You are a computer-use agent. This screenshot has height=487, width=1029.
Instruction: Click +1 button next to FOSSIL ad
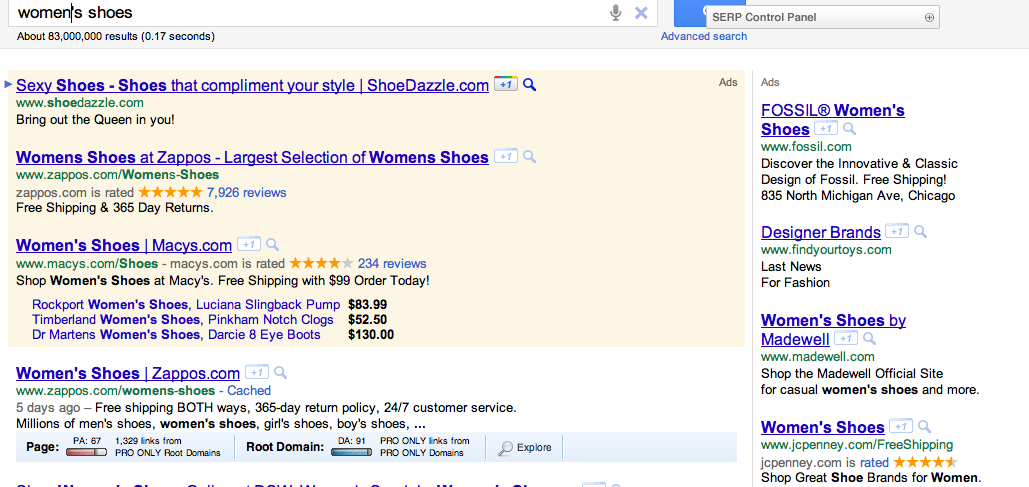pos(826,128)
